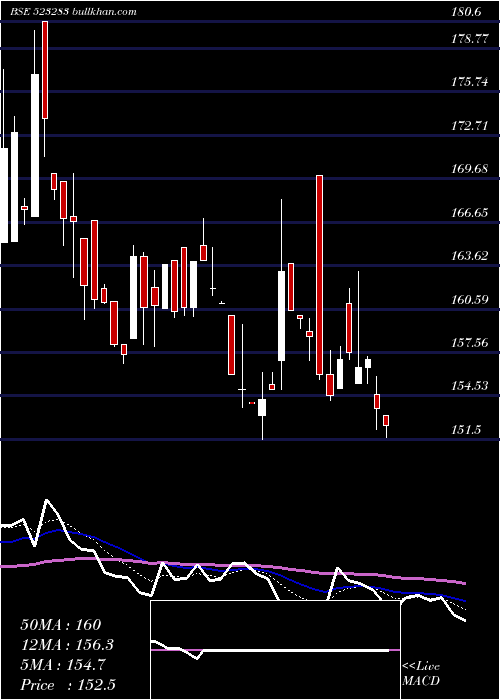Click the 50MA : 160 reading
500x700 pixels.
pos(61,625)
